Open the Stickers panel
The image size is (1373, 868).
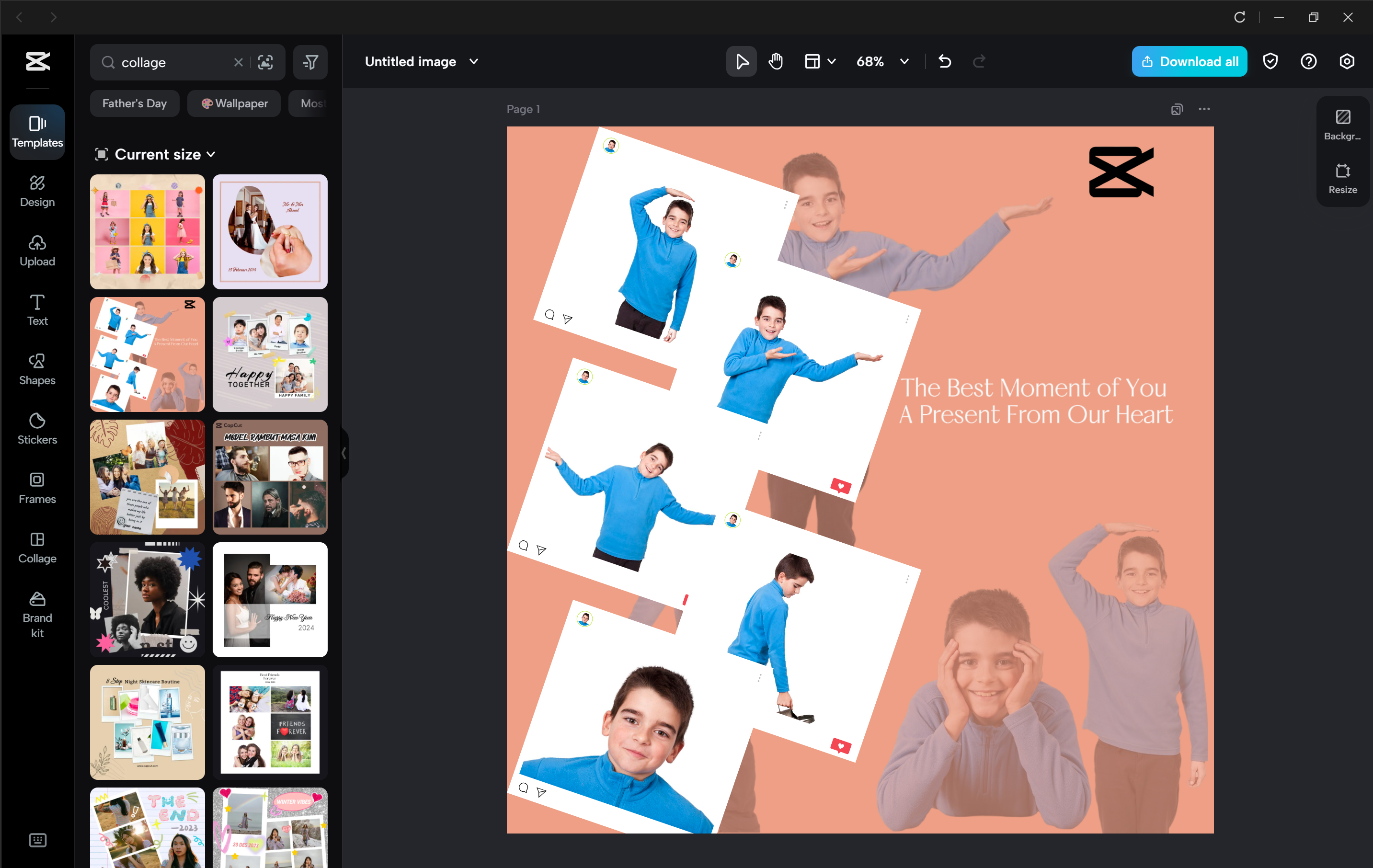coord(37,429)
